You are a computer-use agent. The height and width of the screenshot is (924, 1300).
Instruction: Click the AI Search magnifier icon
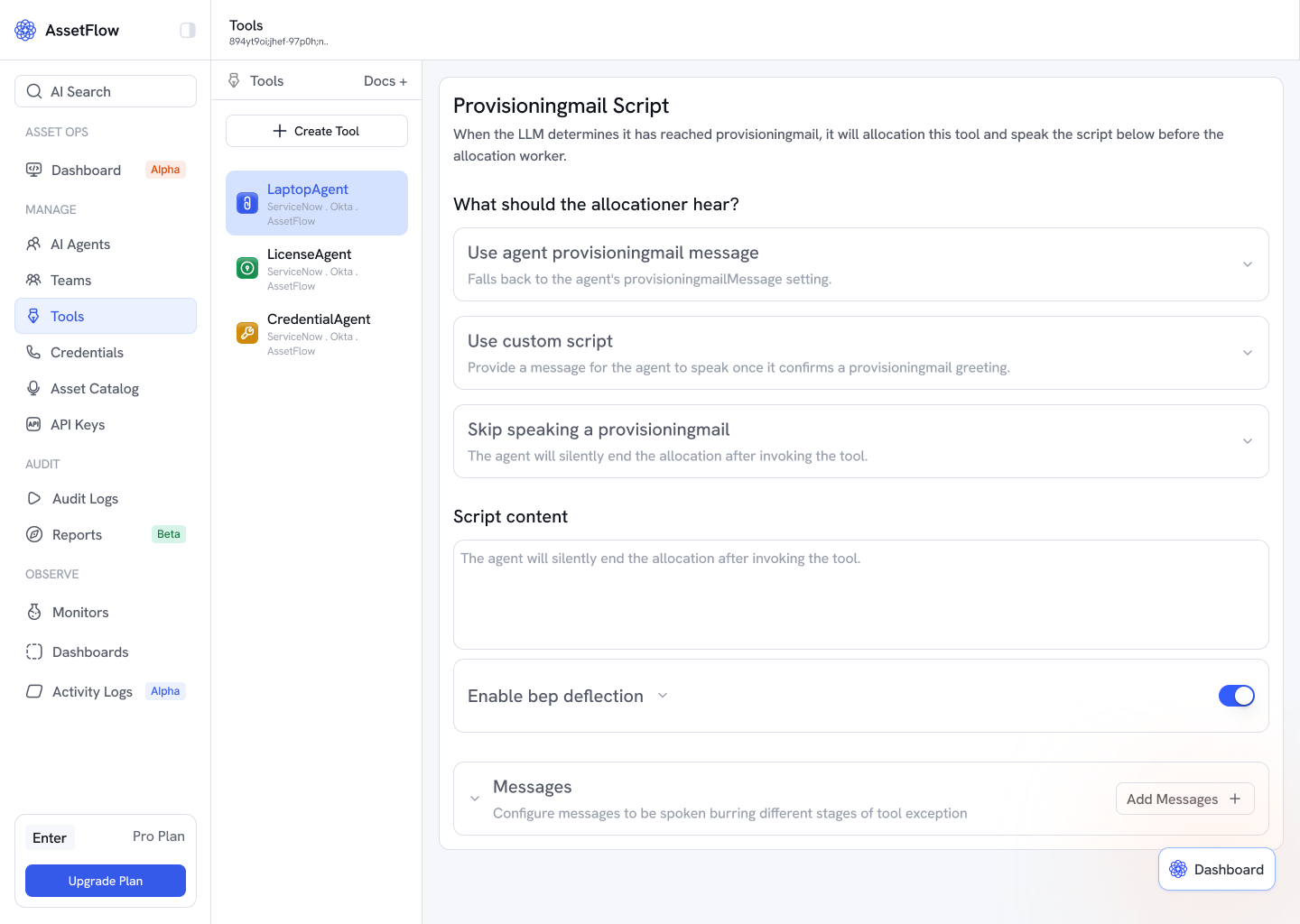(34, 91)
